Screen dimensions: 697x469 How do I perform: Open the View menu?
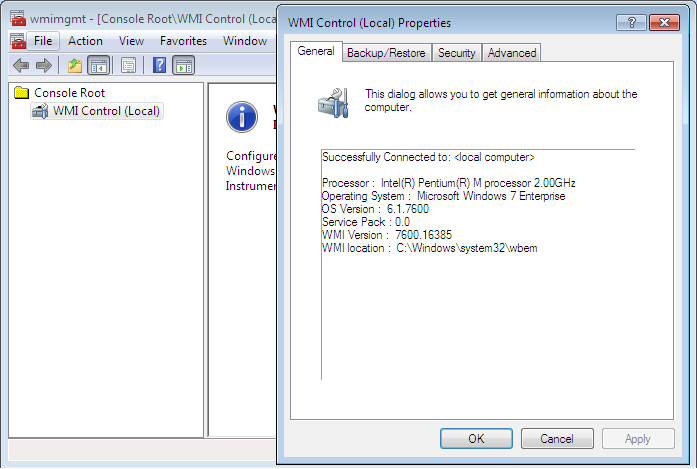point(131,41)
